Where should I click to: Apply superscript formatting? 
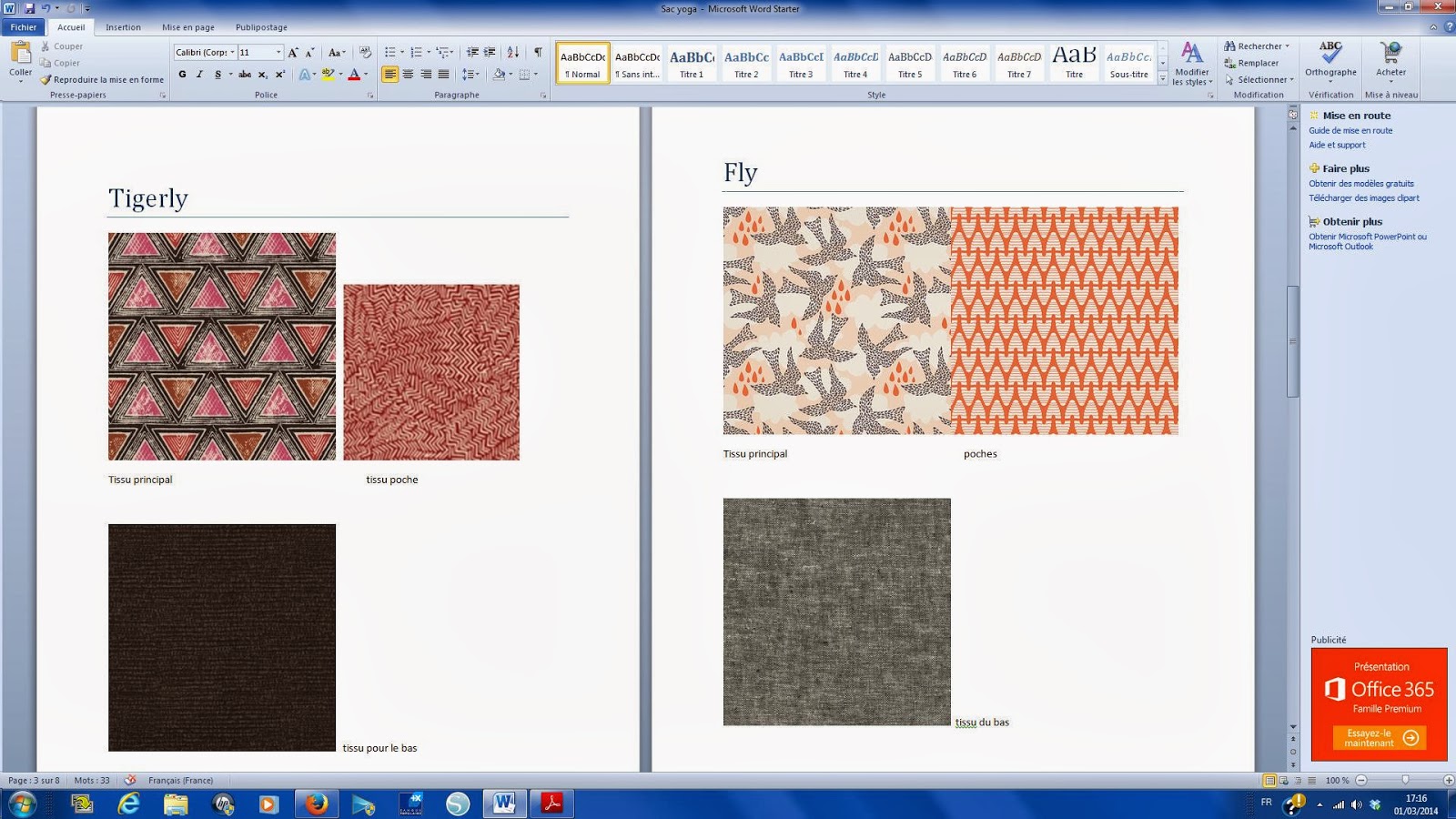280,75
